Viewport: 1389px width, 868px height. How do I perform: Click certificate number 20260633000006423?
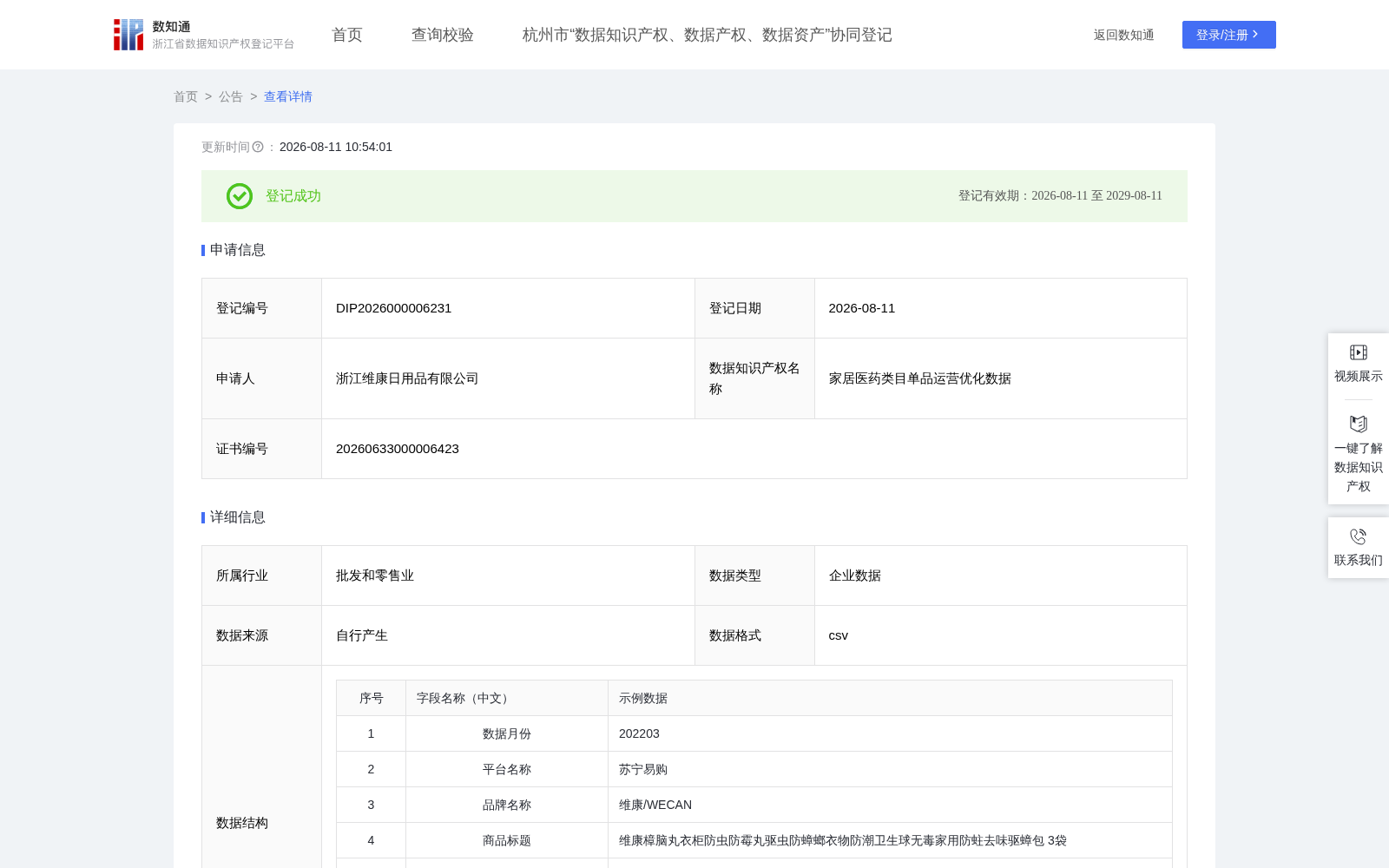tap(398, 449)
